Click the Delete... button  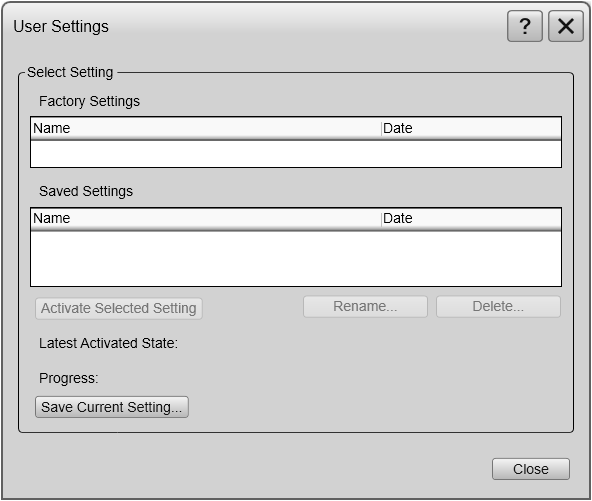[498, 306]
